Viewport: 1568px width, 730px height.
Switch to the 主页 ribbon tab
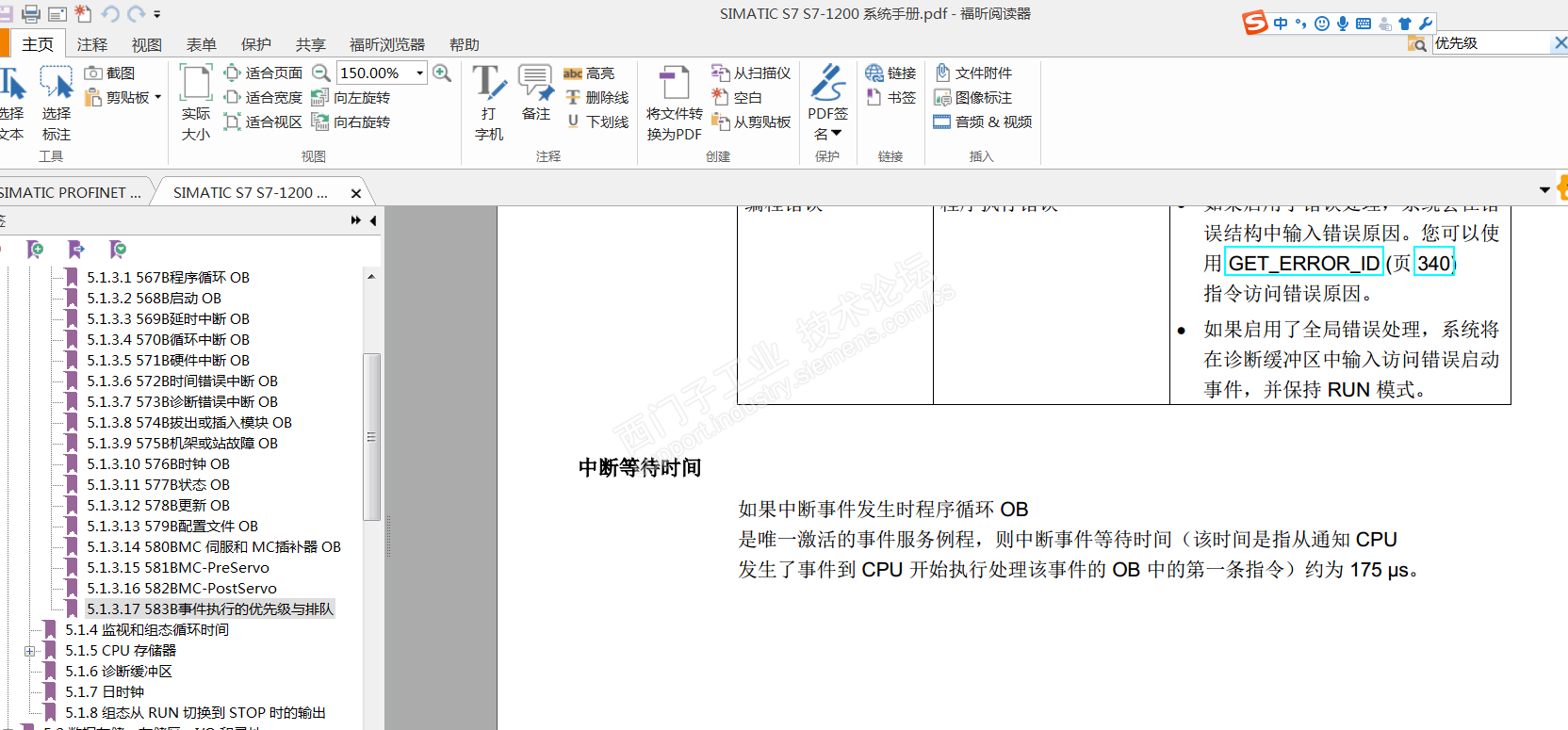pyautogui.click(x=38, y=44)
